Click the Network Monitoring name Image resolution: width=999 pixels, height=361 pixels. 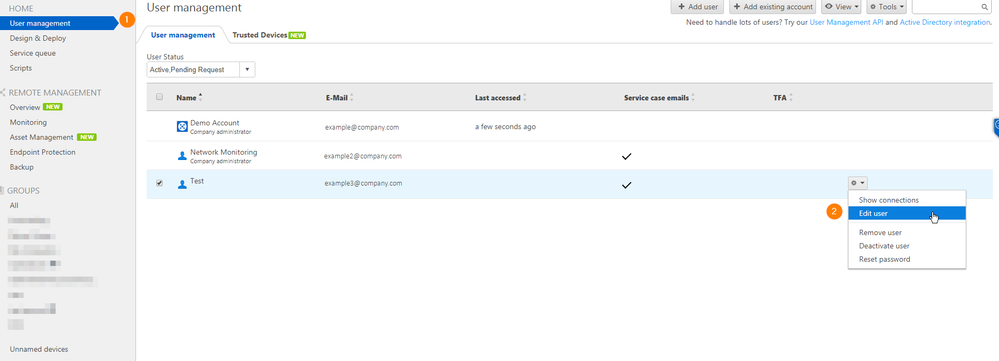tap(224, 152)
